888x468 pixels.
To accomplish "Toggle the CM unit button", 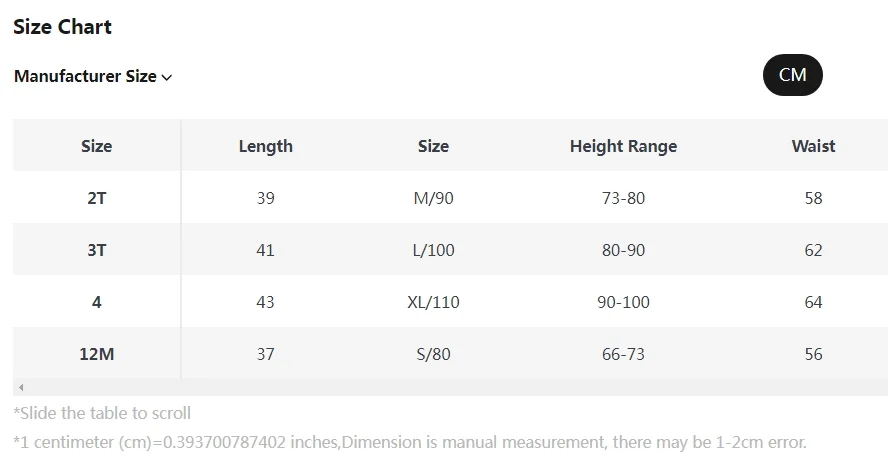I will point(792,75).
